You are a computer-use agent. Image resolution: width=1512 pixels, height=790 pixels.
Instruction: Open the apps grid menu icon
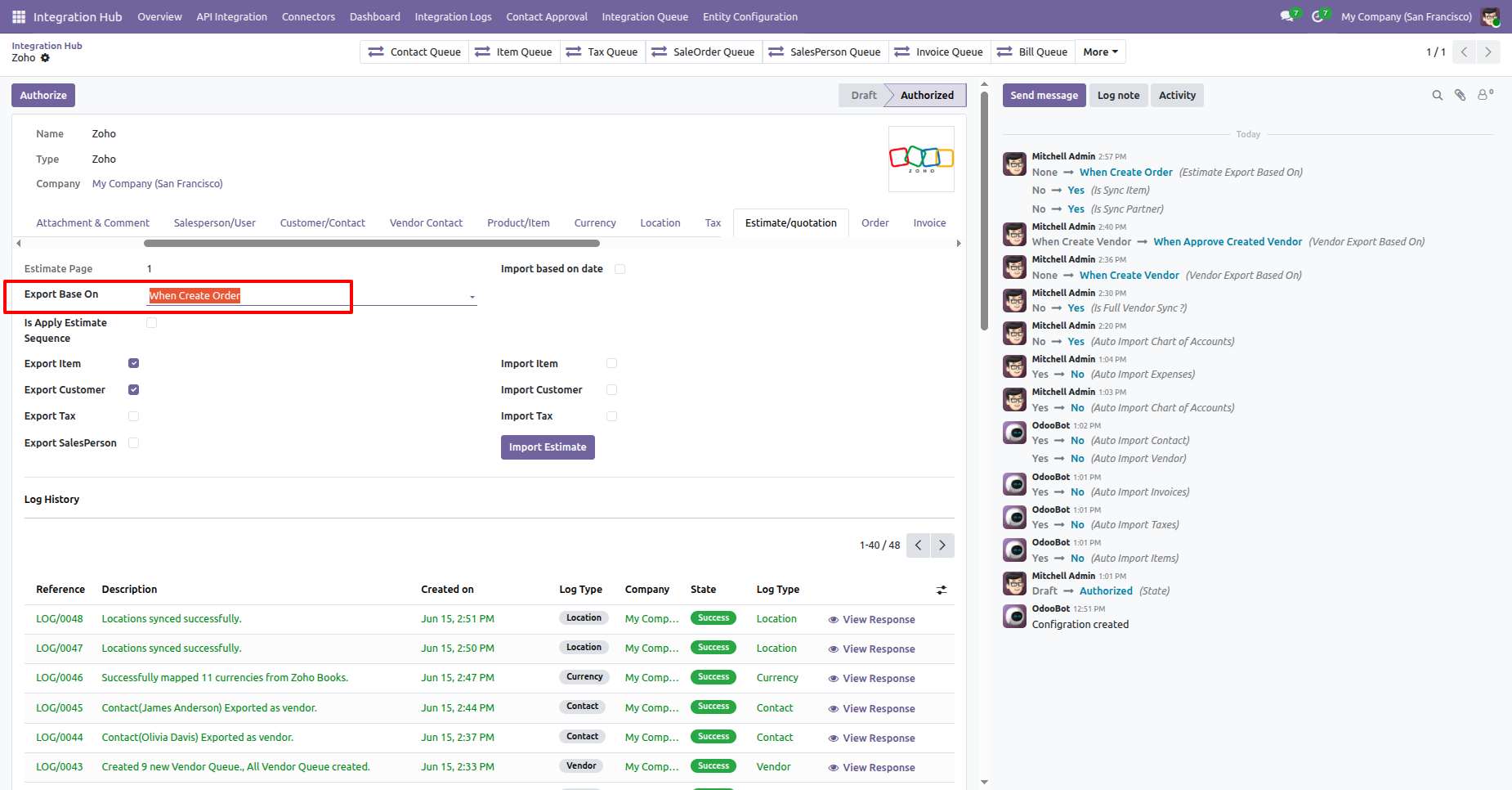[19, 16]
